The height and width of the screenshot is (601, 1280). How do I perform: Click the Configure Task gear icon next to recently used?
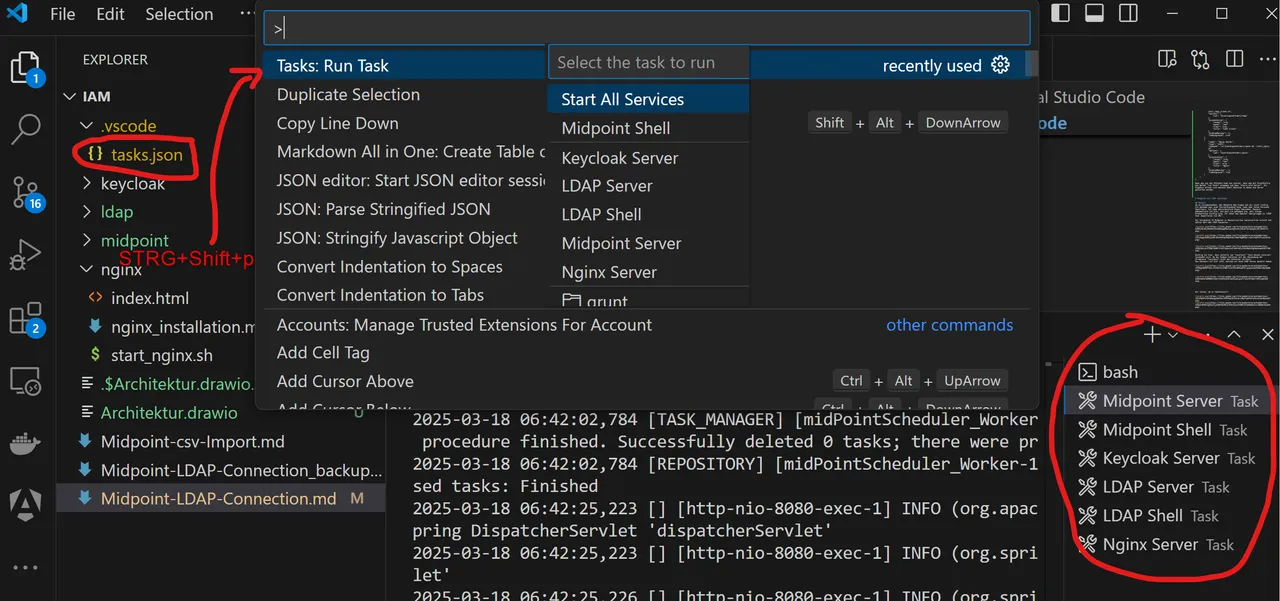(x=1000, y=65)
